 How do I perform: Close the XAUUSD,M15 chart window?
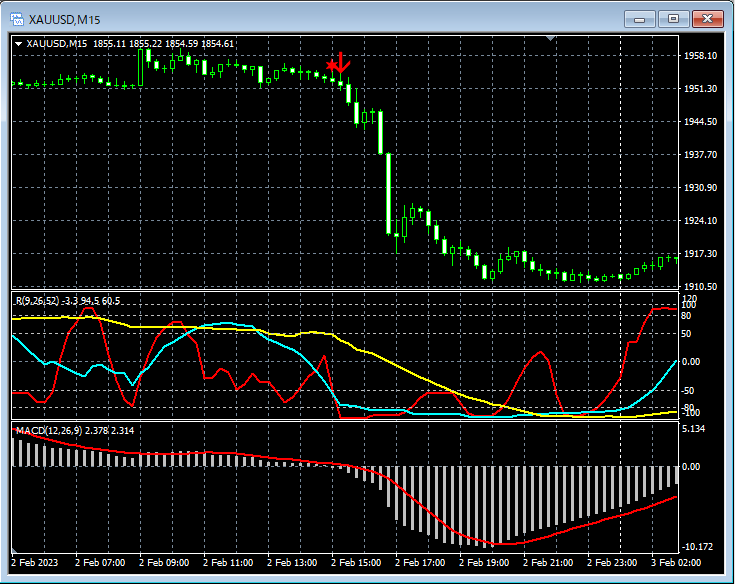click(707, 18)
